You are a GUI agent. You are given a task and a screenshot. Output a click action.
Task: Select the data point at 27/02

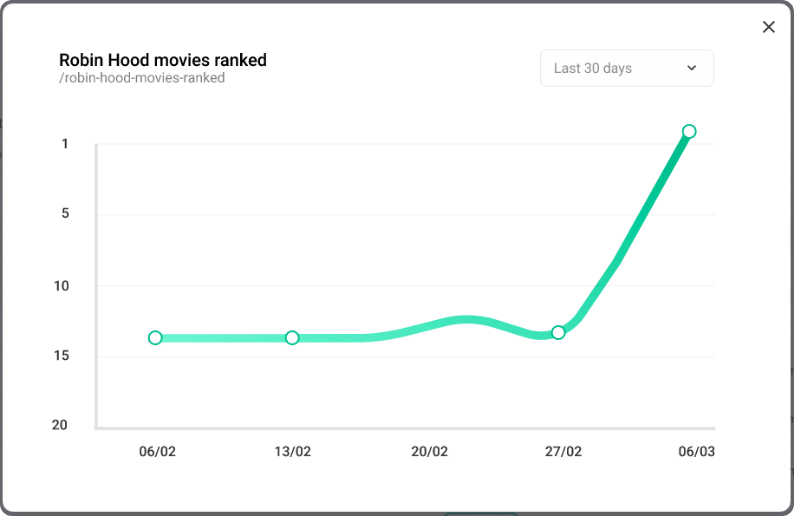tap(558, 332)
